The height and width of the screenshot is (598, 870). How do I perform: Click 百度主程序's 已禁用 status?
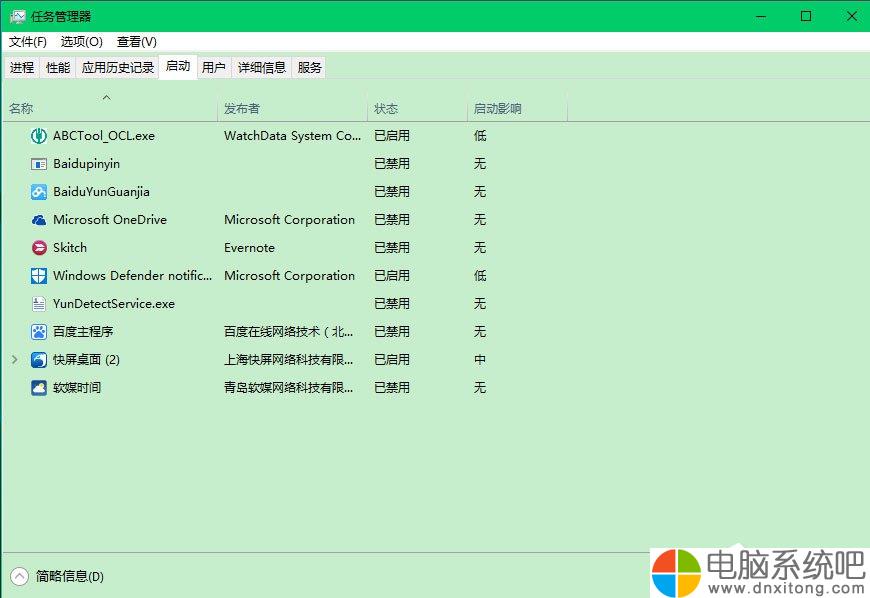click(392, 332)
